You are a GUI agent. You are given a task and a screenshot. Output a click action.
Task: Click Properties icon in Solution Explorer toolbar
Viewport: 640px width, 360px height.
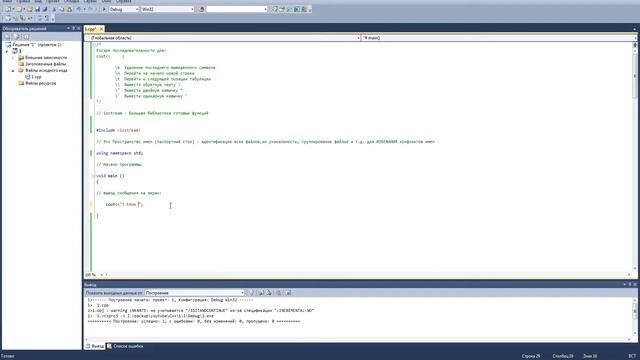[7, 36]
